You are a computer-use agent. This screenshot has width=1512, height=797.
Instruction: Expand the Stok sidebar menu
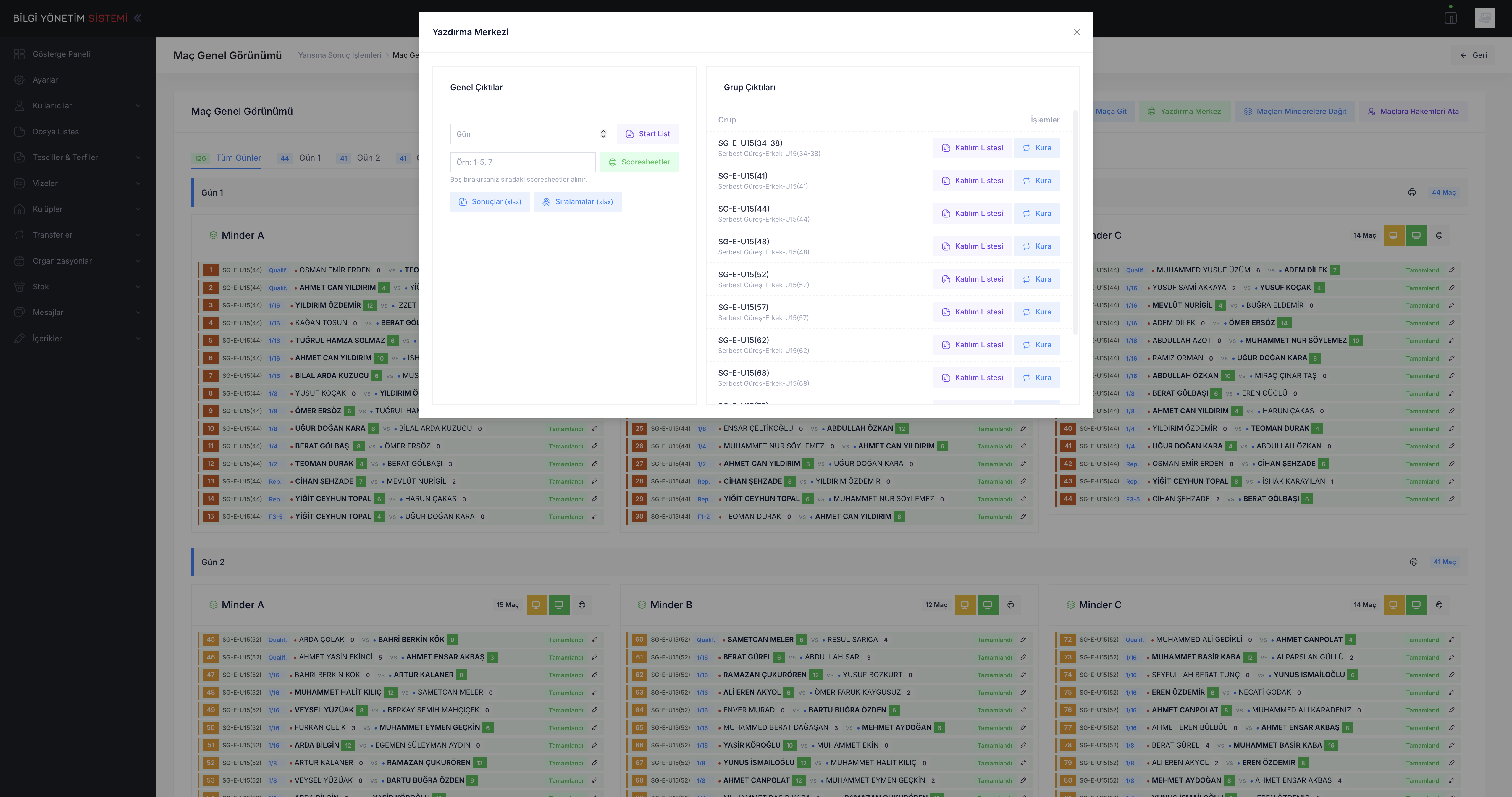77,286
